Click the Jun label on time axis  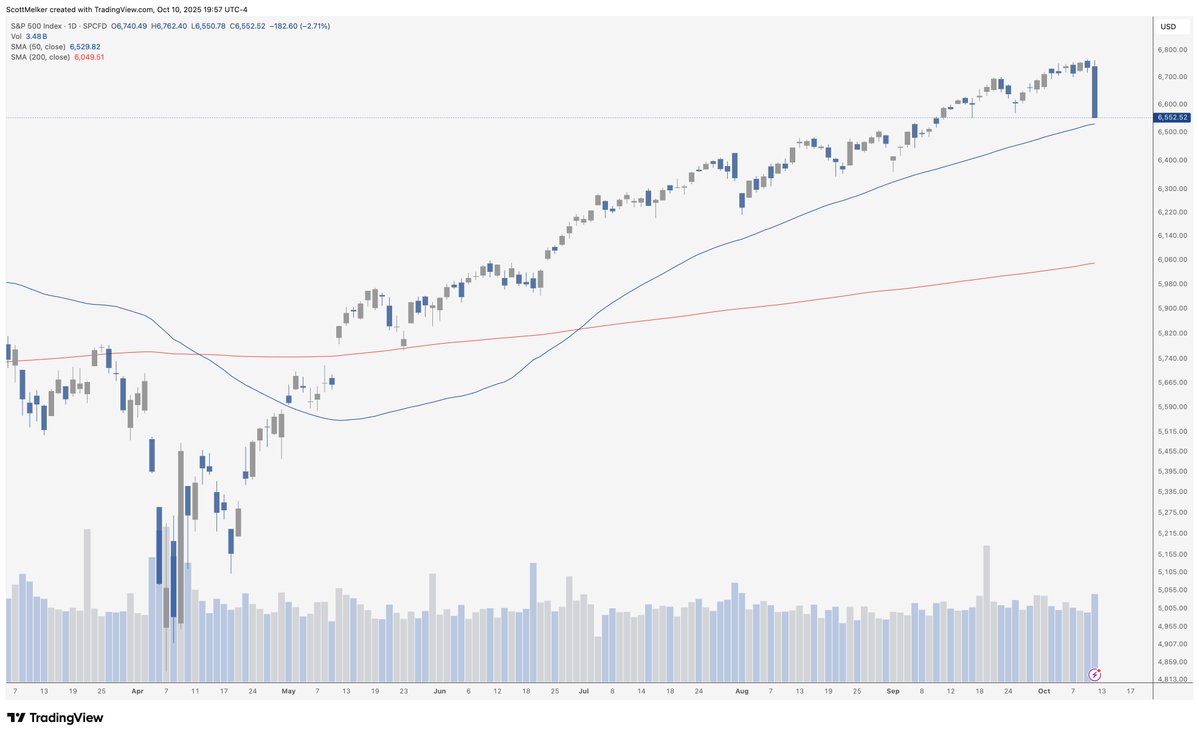coord(439,690)
